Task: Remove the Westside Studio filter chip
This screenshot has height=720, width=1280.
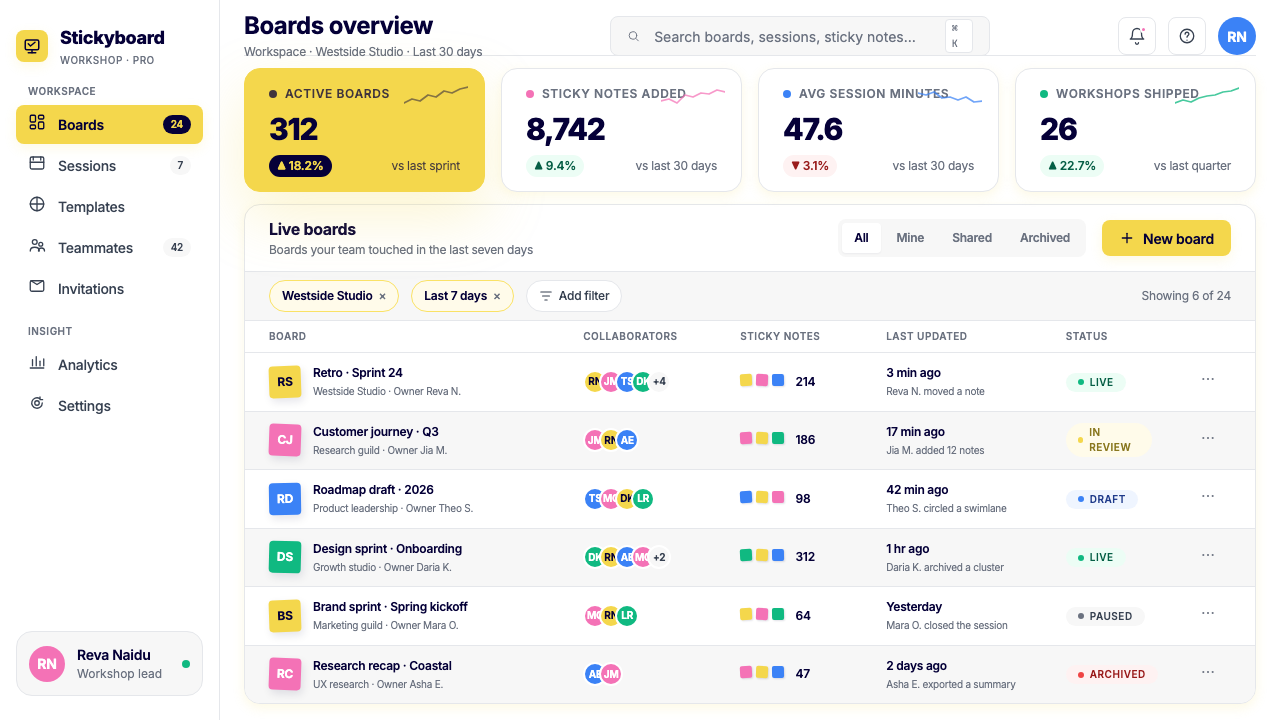Action: (x=382, y=296)
